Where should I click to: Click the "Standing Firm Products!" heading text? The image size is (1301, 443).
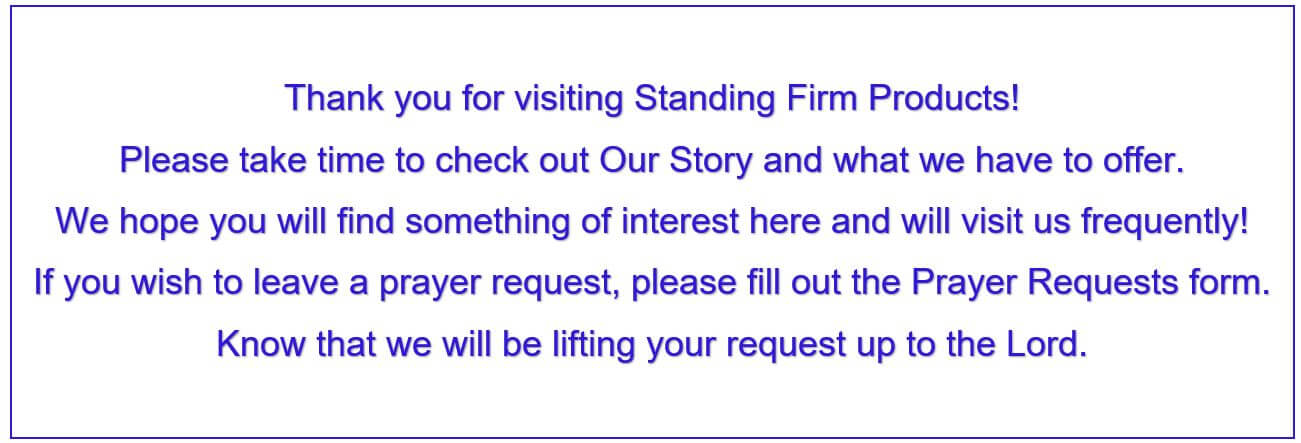pyautogui.click(x=828, y=99)
